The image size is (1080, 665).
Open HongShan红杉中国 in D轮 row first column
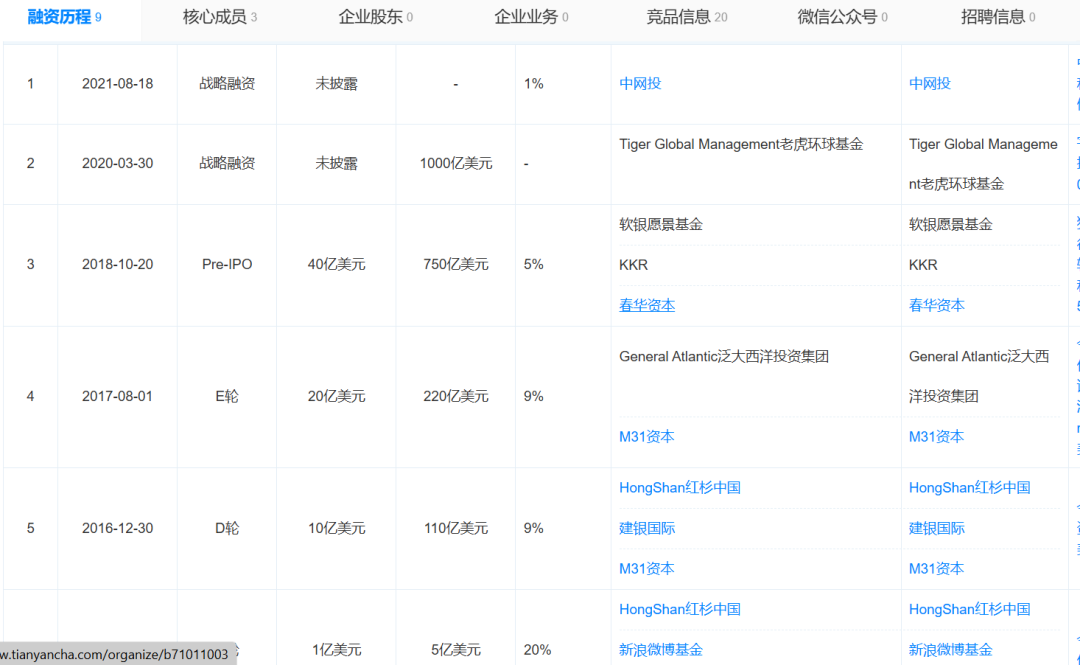(x=680, y=488)
